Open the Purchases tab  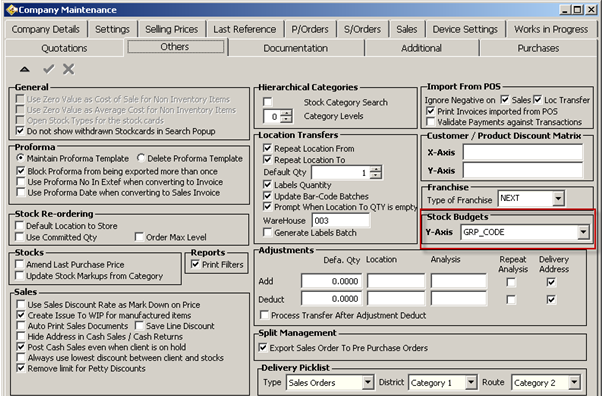point(538,48)
